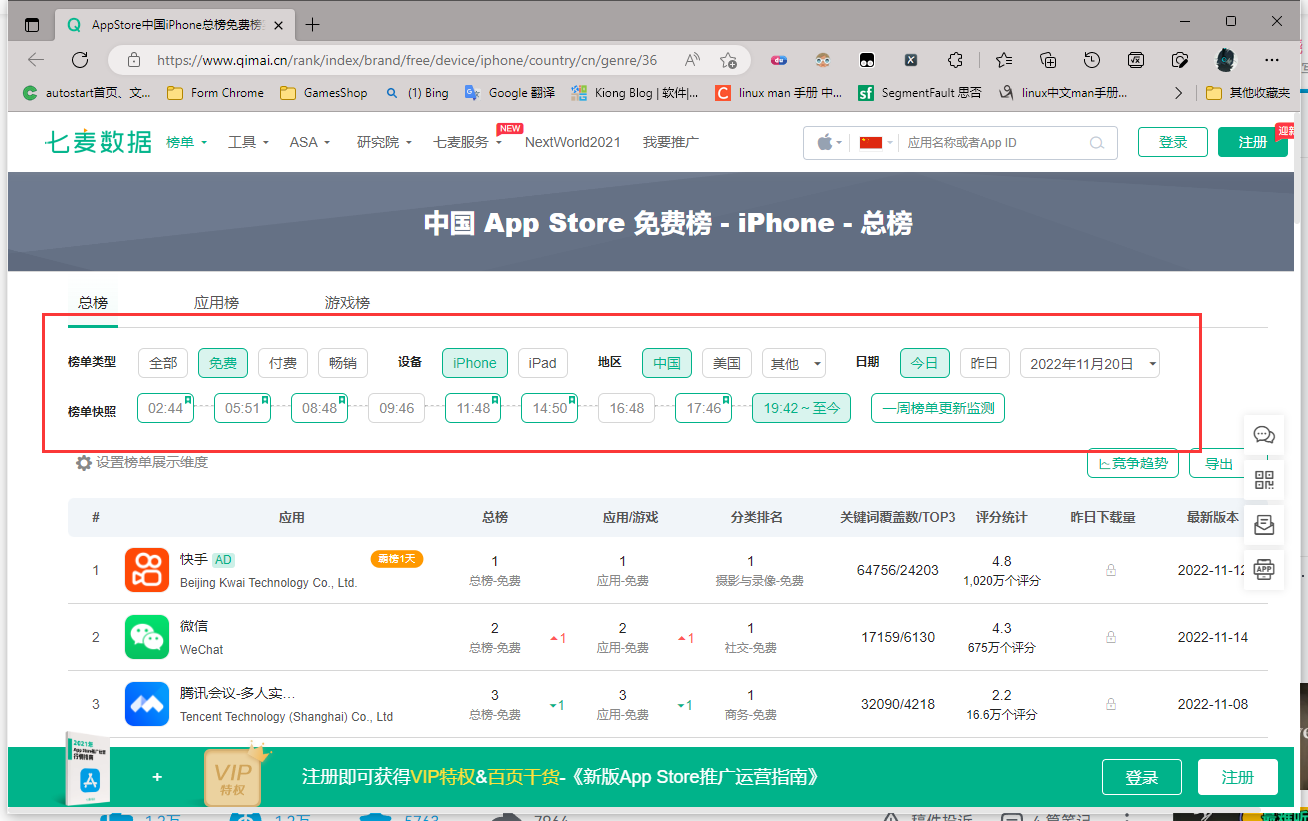1308x821 pixels.
Task: Click the lock site-info icon in the address bar
Action: [133, 60]
